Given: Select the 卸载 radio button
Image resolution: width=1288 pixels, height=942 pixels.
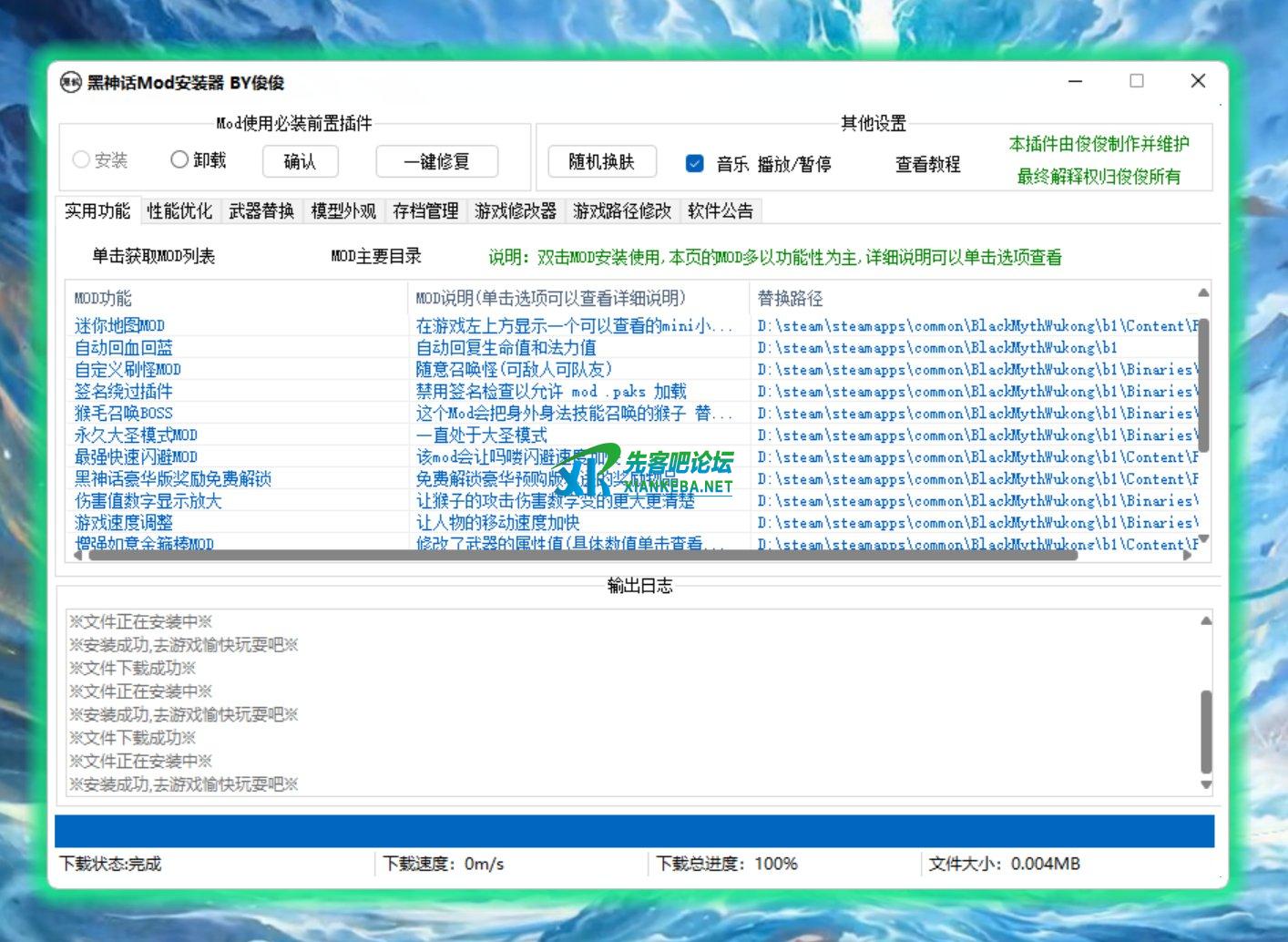Looking at the screenshot, I should [179, 160].
